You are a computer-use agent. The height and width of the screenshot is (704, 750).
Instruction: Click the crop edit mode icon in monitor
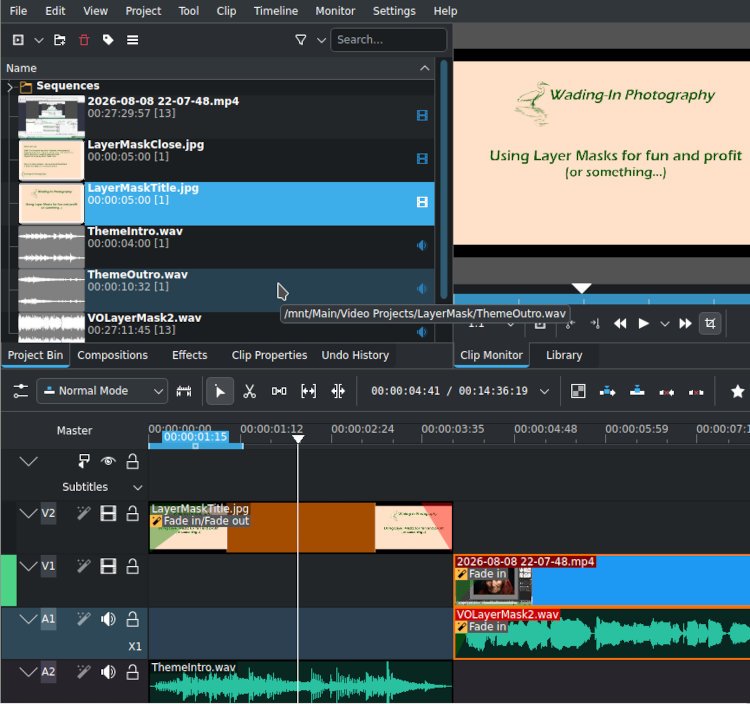(x=710, y=324)
